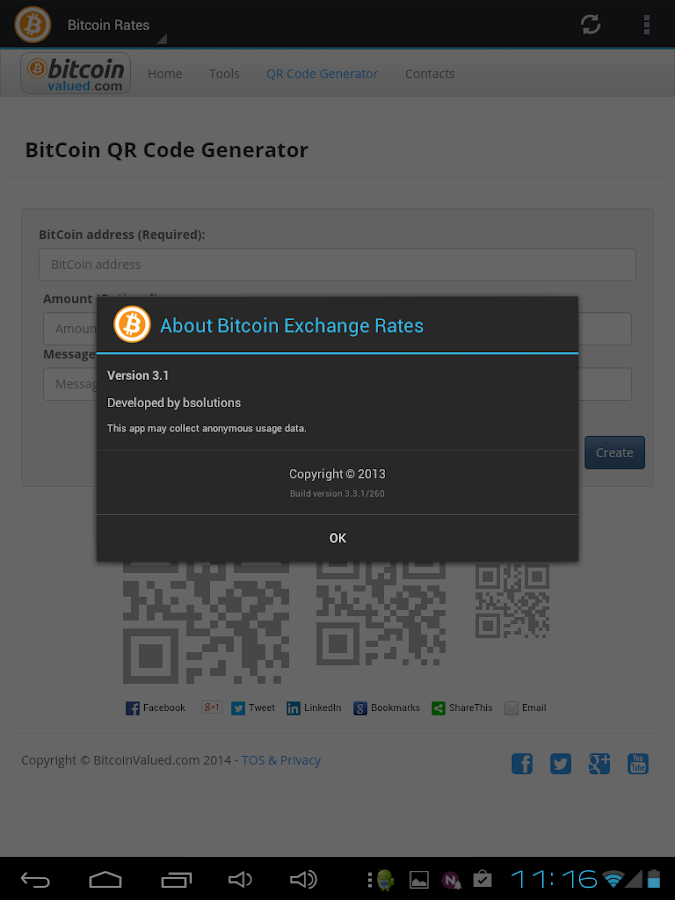Open the Tools menu item
Image resolution: width=675 pixels, height=900 pixels.
click(x=224, y=73)
